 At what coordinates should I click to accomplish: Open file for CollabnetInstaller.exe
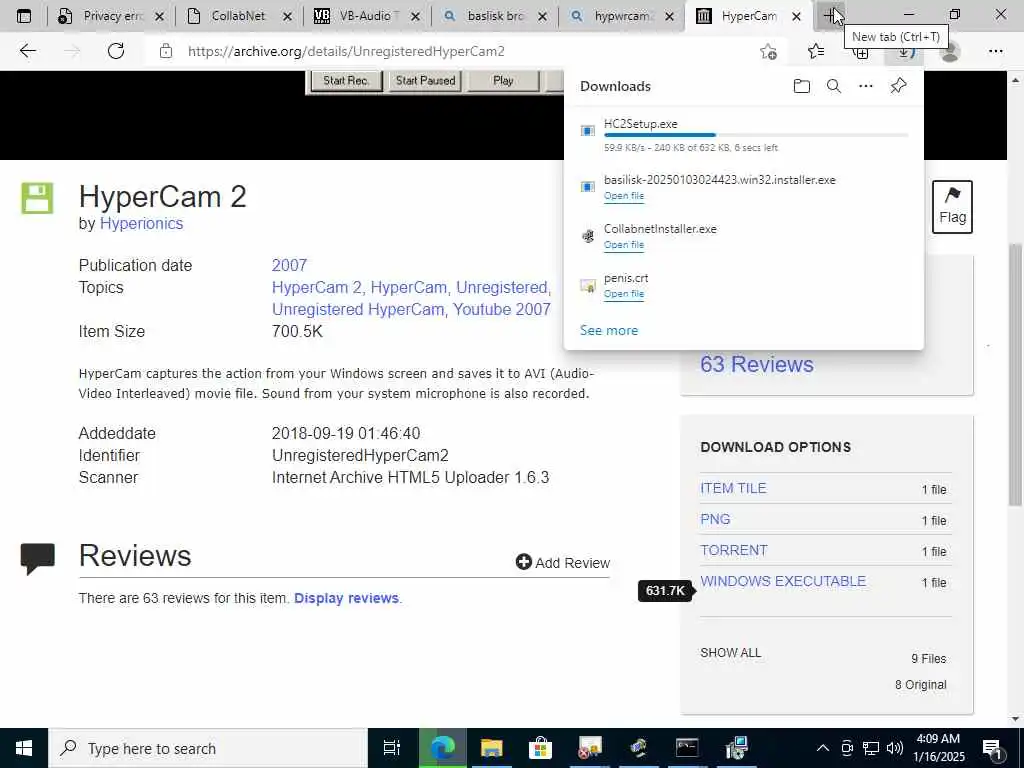pos(624,245)
